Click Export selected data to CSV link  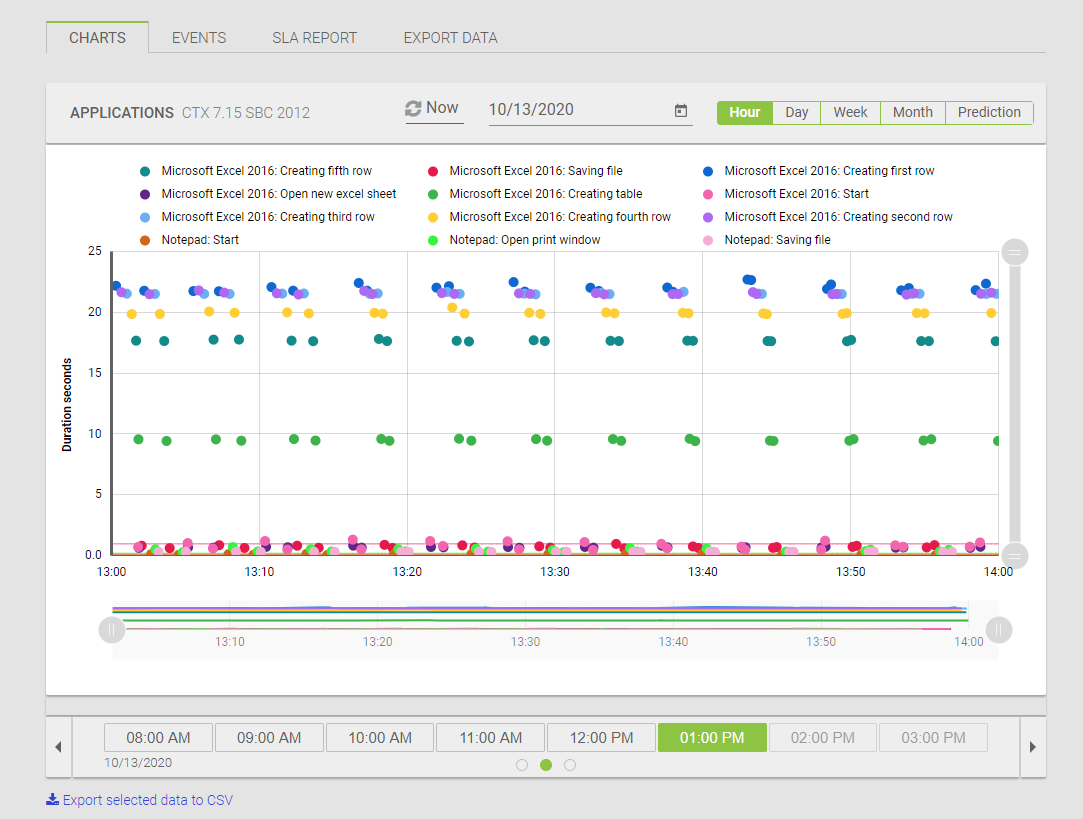click(147, 800)
